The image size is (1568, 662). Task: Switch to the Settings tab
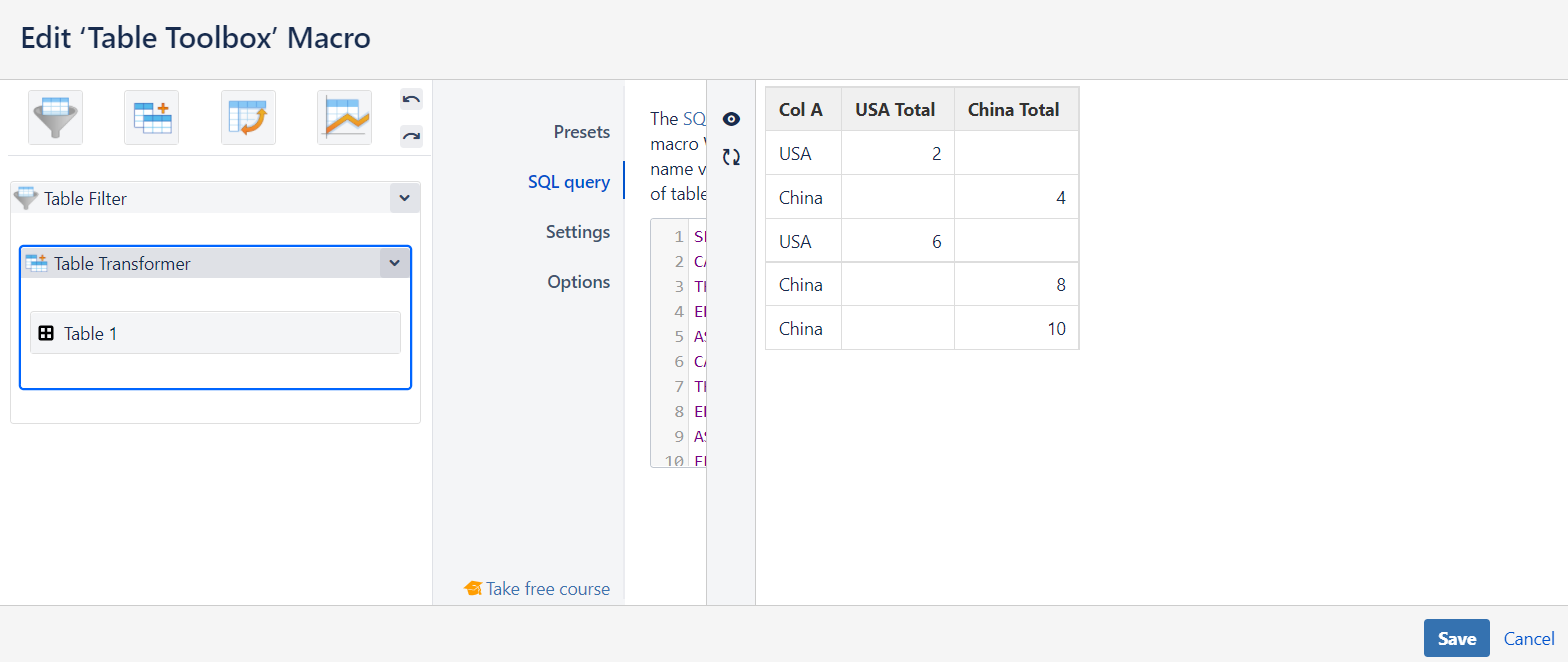[x=577, y=232]
